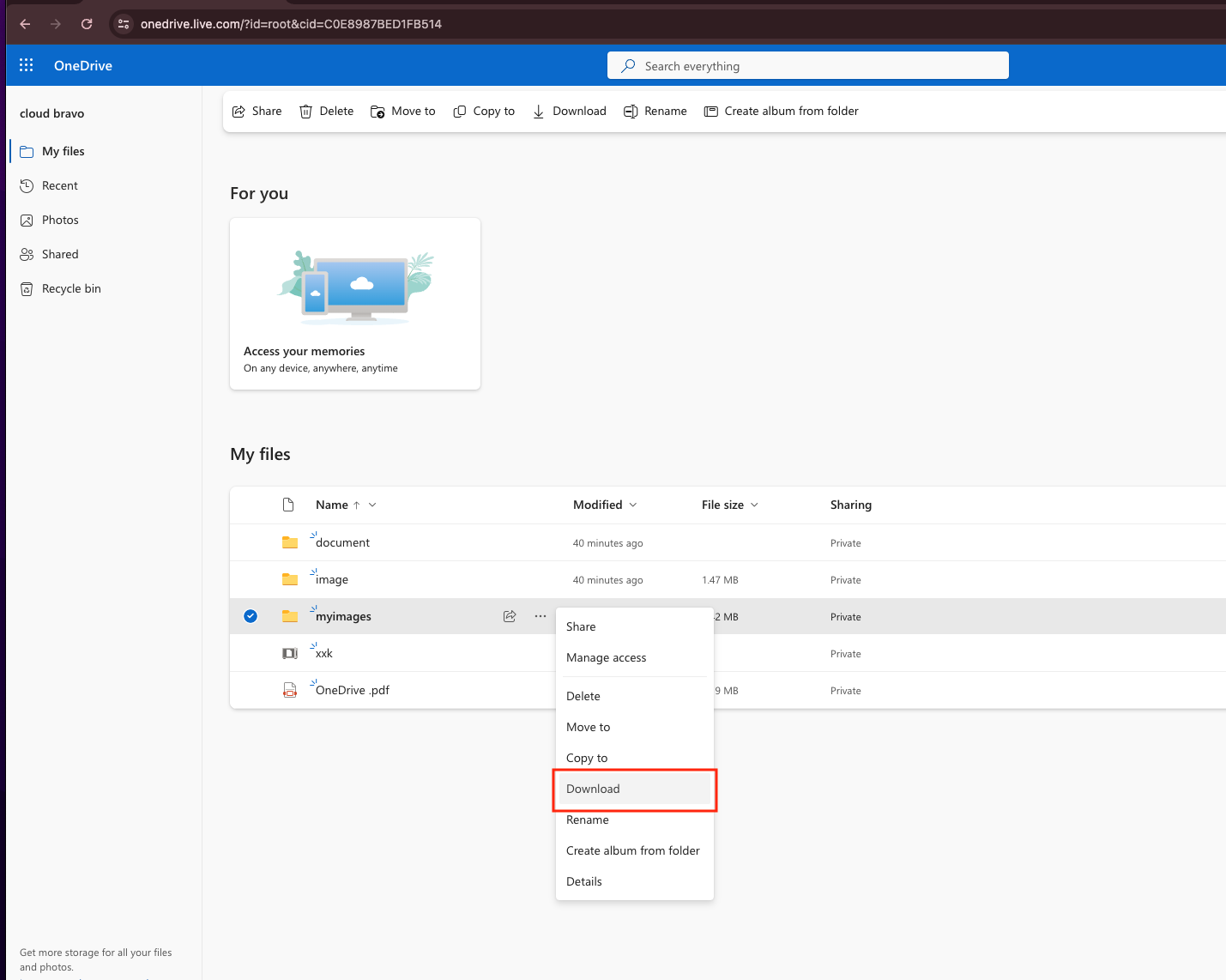Select Share in the context menu
This screenshot has height=980, width=1226.
[635, 626]
